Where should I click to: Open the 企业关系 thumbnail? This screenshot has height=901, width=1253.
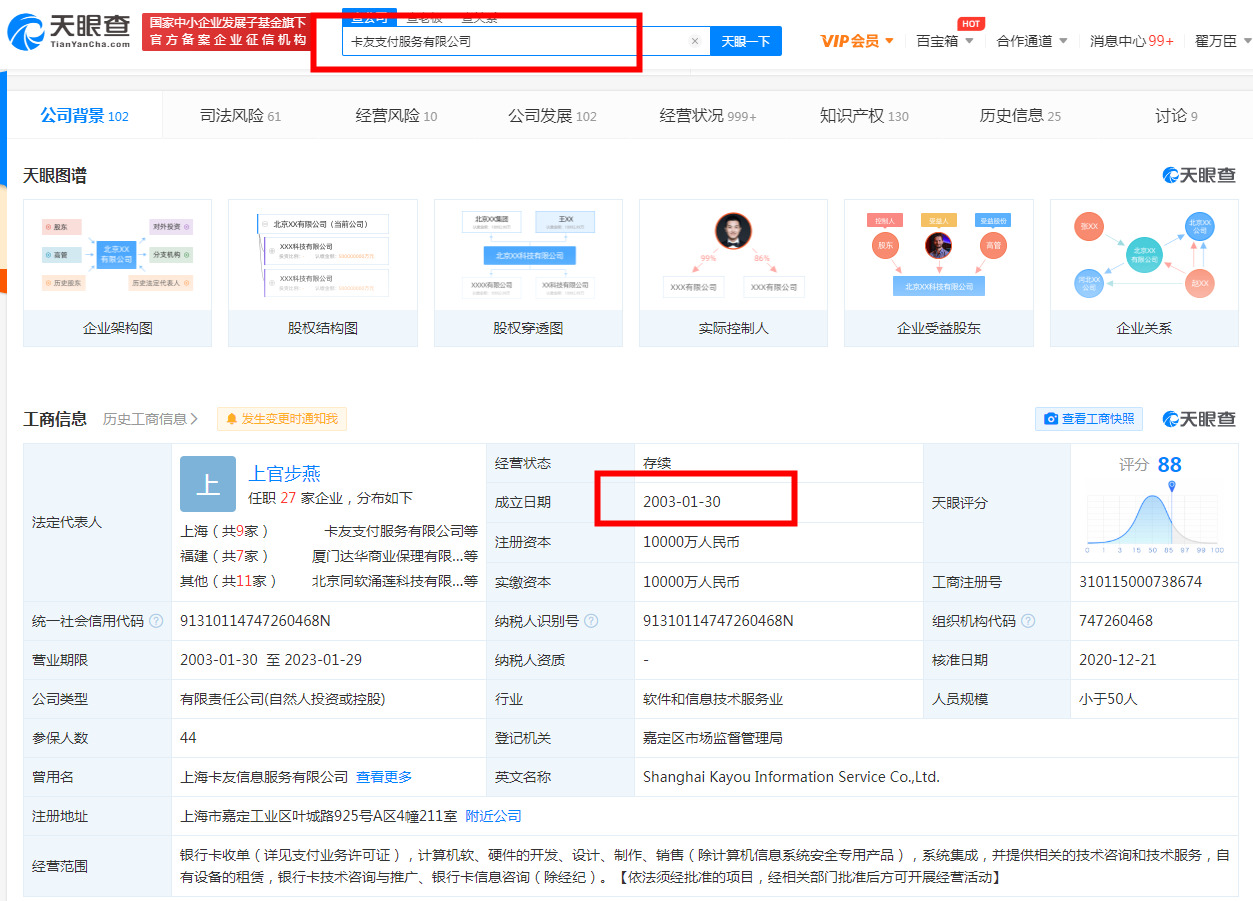(1144, 273)
